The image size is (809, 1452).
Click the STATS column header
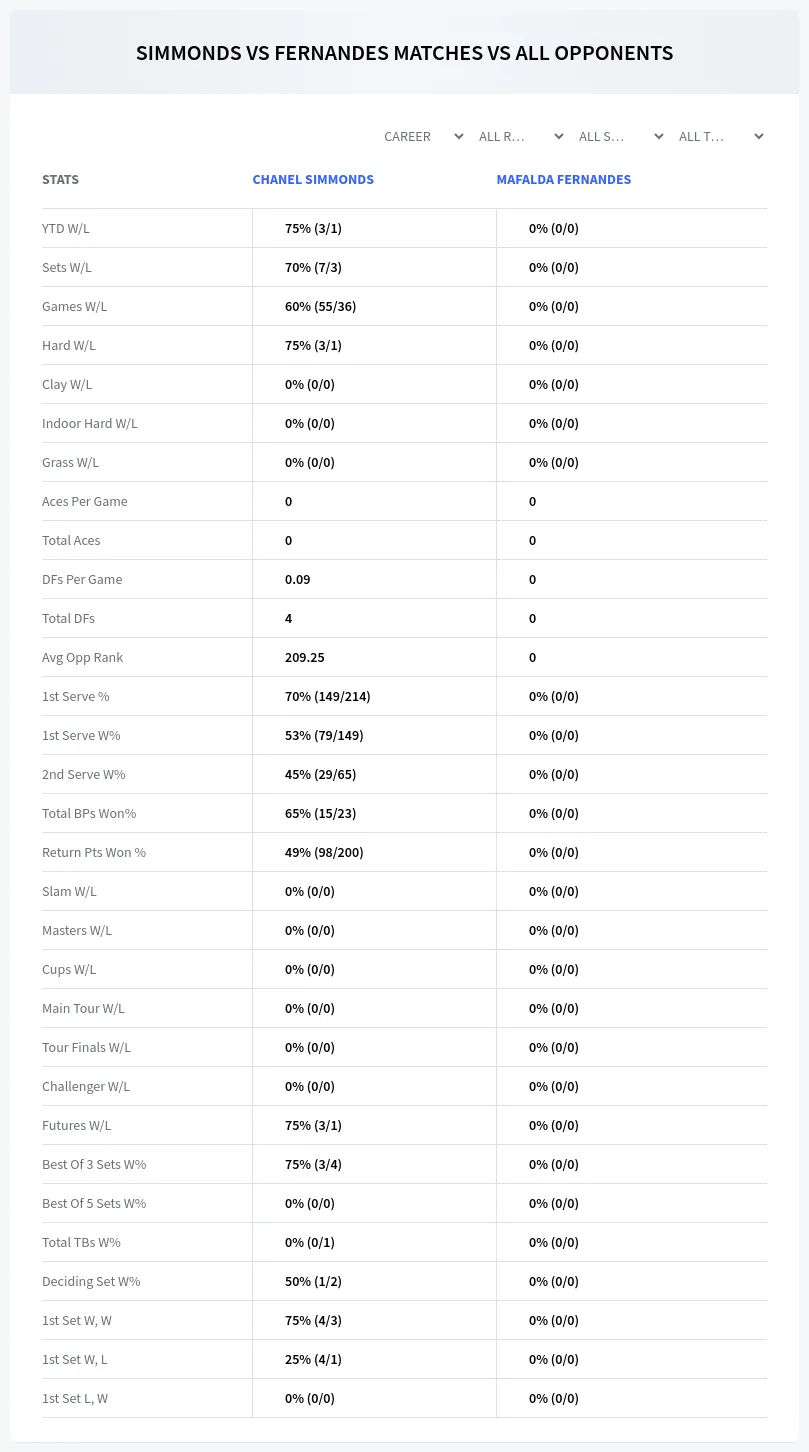click(60, 180)
